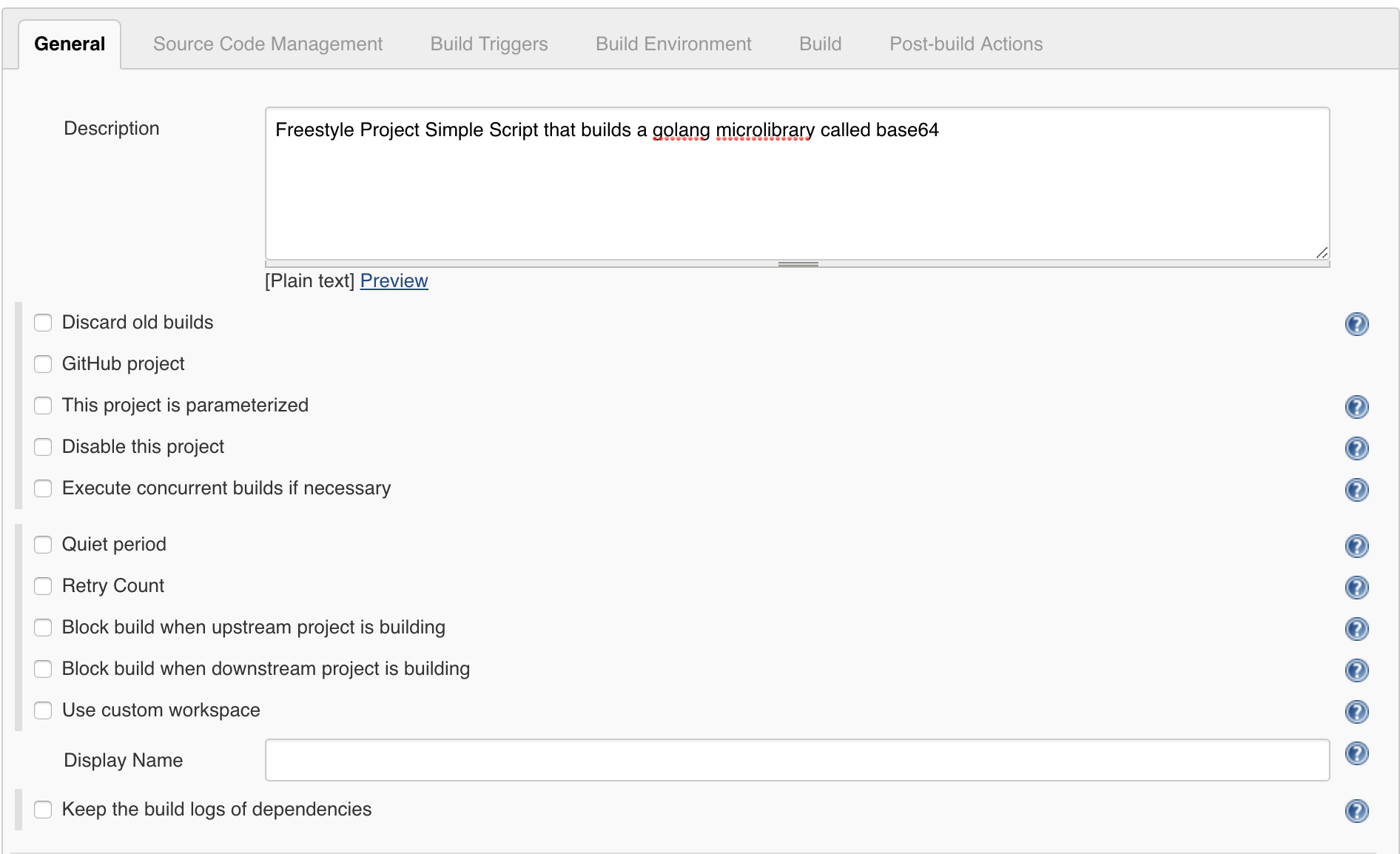Open help for Keep build logs of dependencies
Viewport: 1400px width, 854px height.
(1356, 811)
